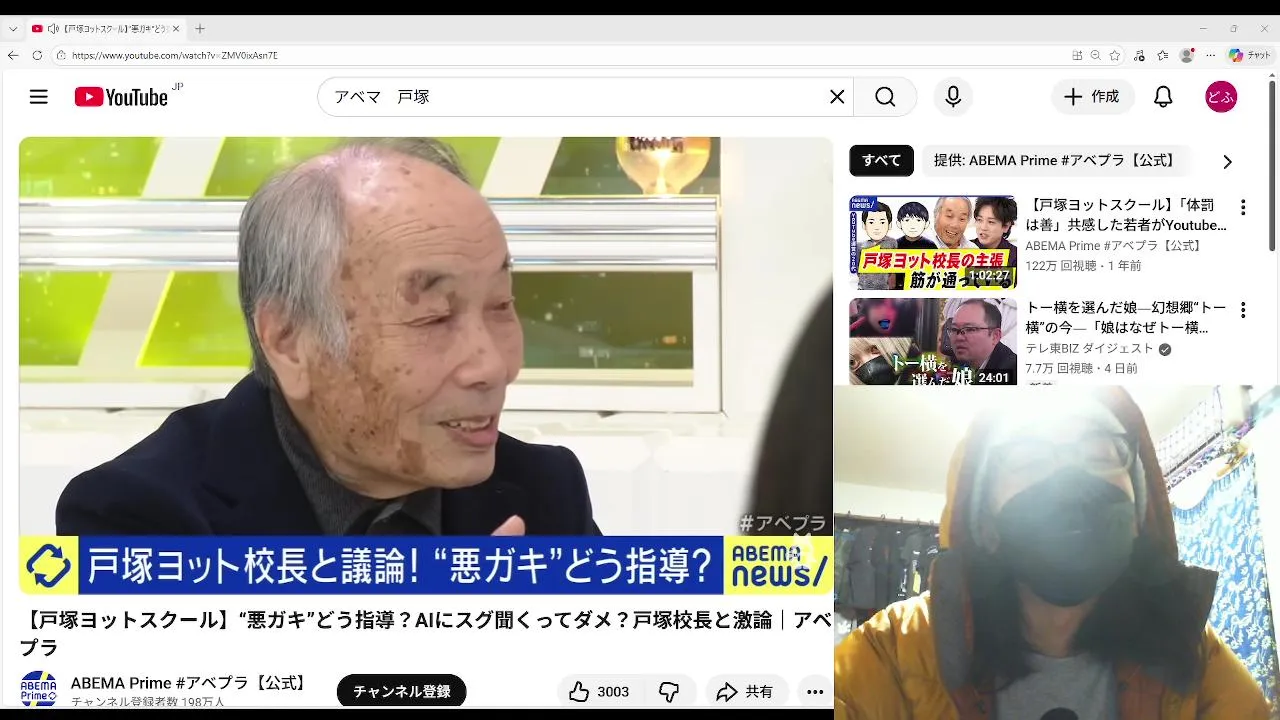Open options for the トー横 video
Screen dimensions: 1280x720
point(1243,310)
